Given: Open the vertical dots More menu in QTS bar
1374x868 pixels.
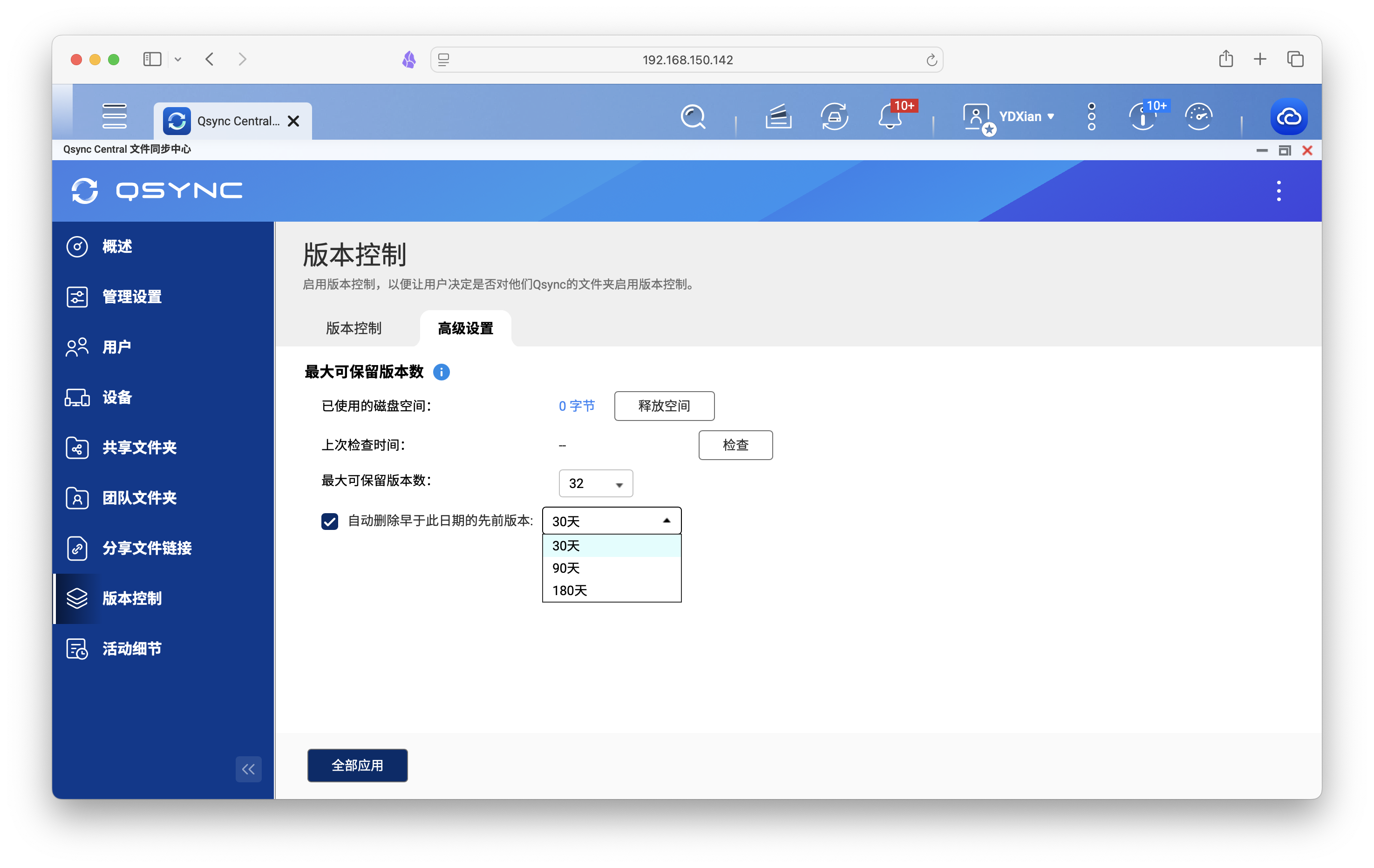Looking at the screenshot, I should click(1091, 116).
